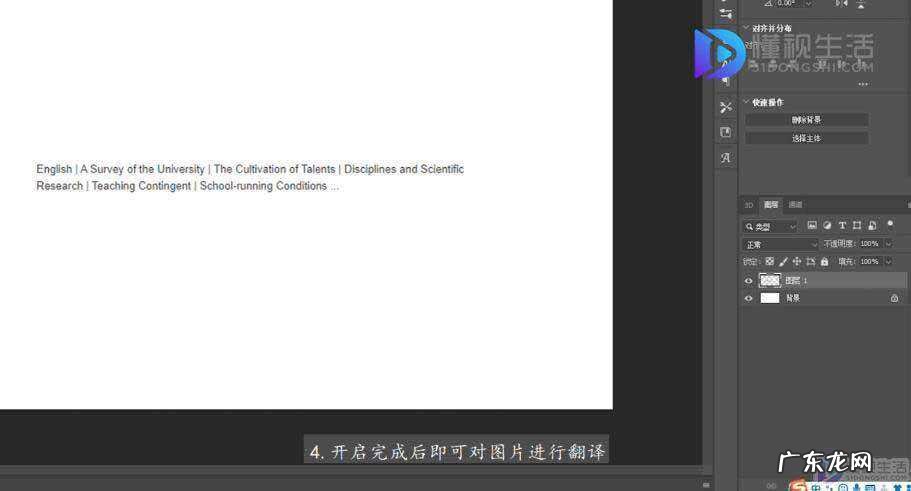Switch to the 3D tab
The width and height of the screenshot is (911, 491).
[748, 205]
